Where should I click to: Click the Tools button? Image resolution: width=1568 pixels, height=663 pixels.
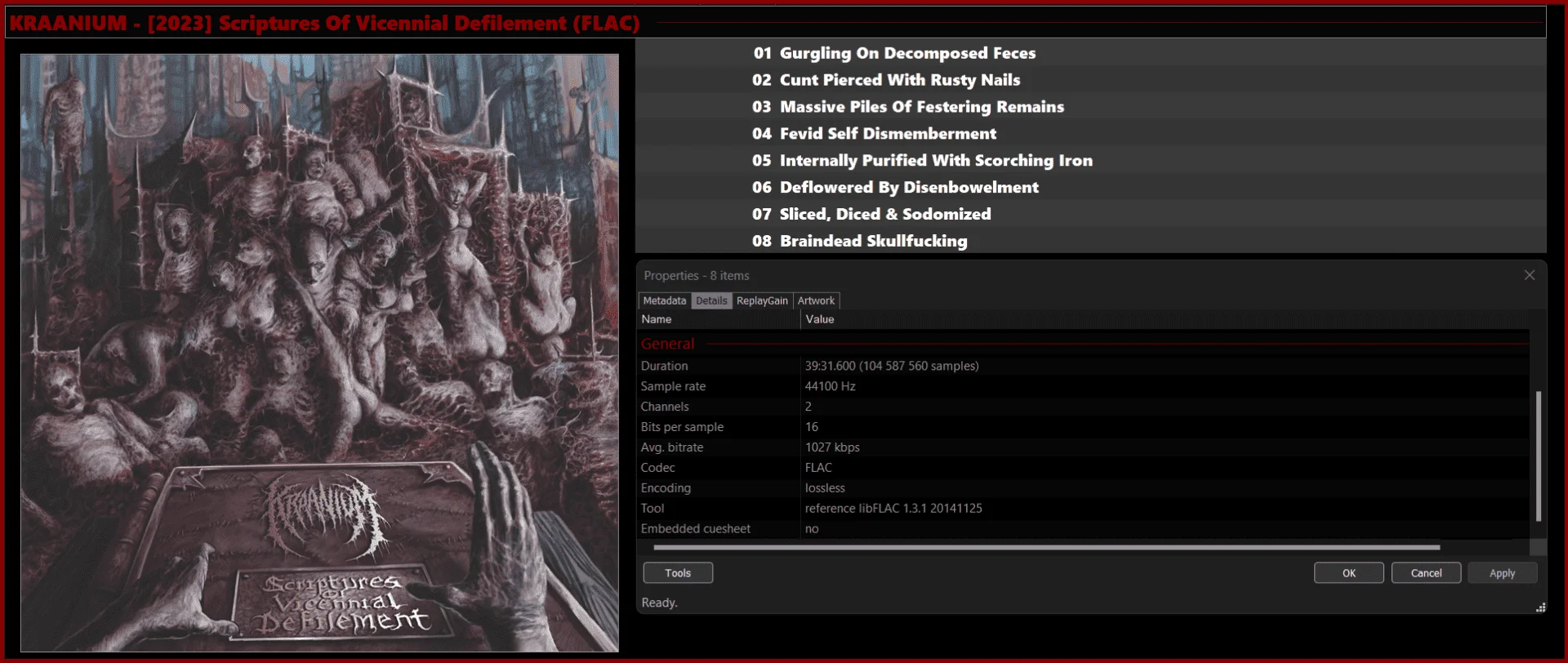pos(678,573)
